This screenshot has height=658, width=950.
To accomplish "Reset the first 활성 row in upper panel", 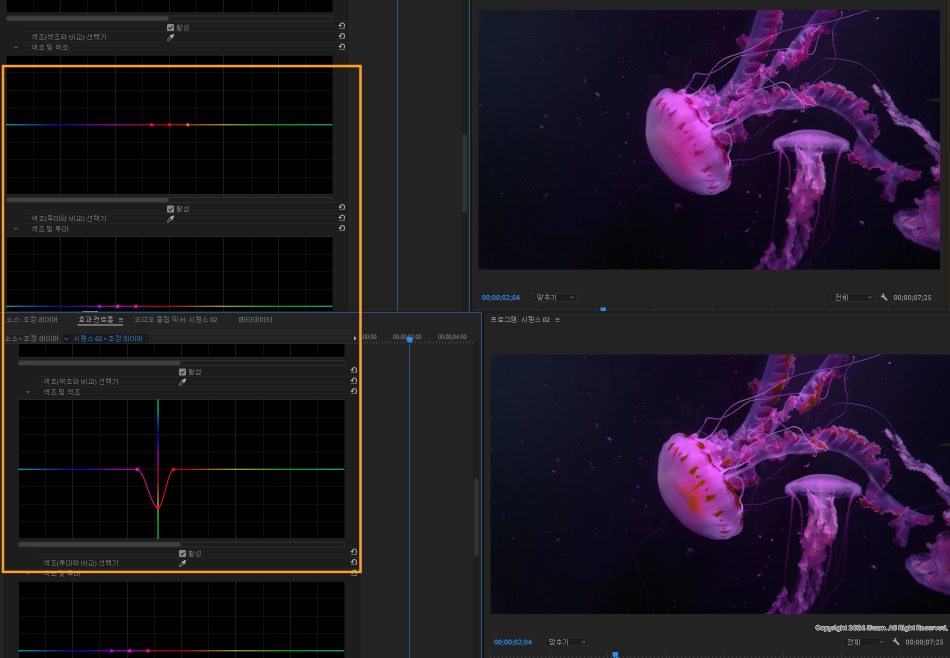I will point(342,26).
